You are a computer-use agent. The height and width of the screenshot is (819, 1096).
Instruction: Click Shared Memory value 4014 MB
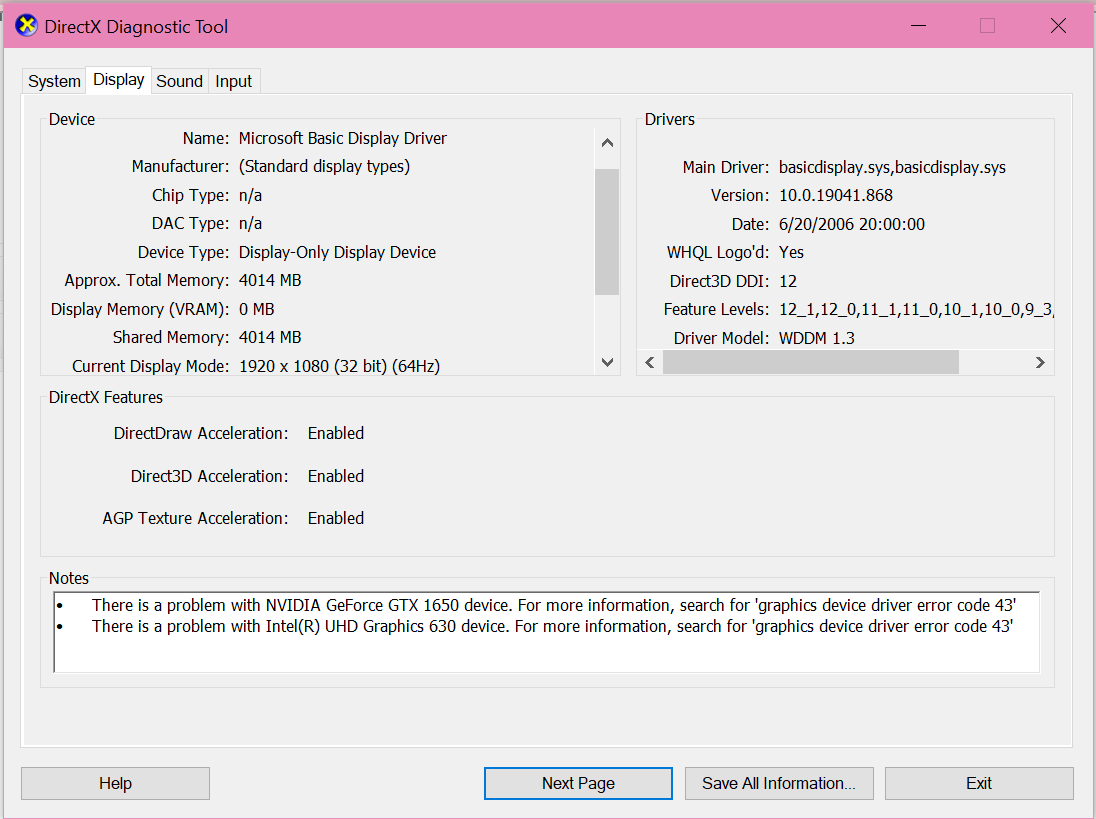270,338
